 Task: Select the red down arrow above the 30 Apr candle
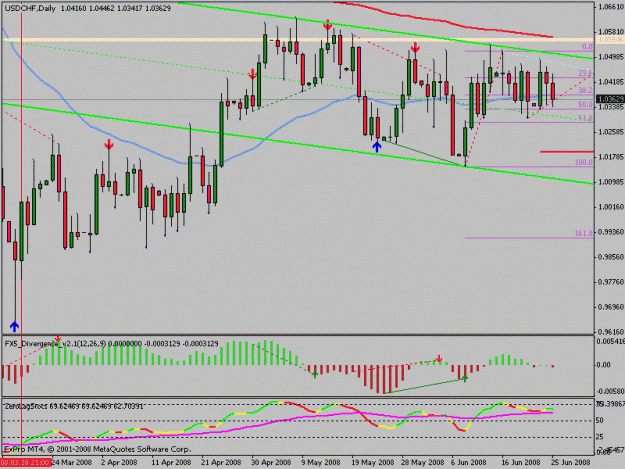point(252,74)
